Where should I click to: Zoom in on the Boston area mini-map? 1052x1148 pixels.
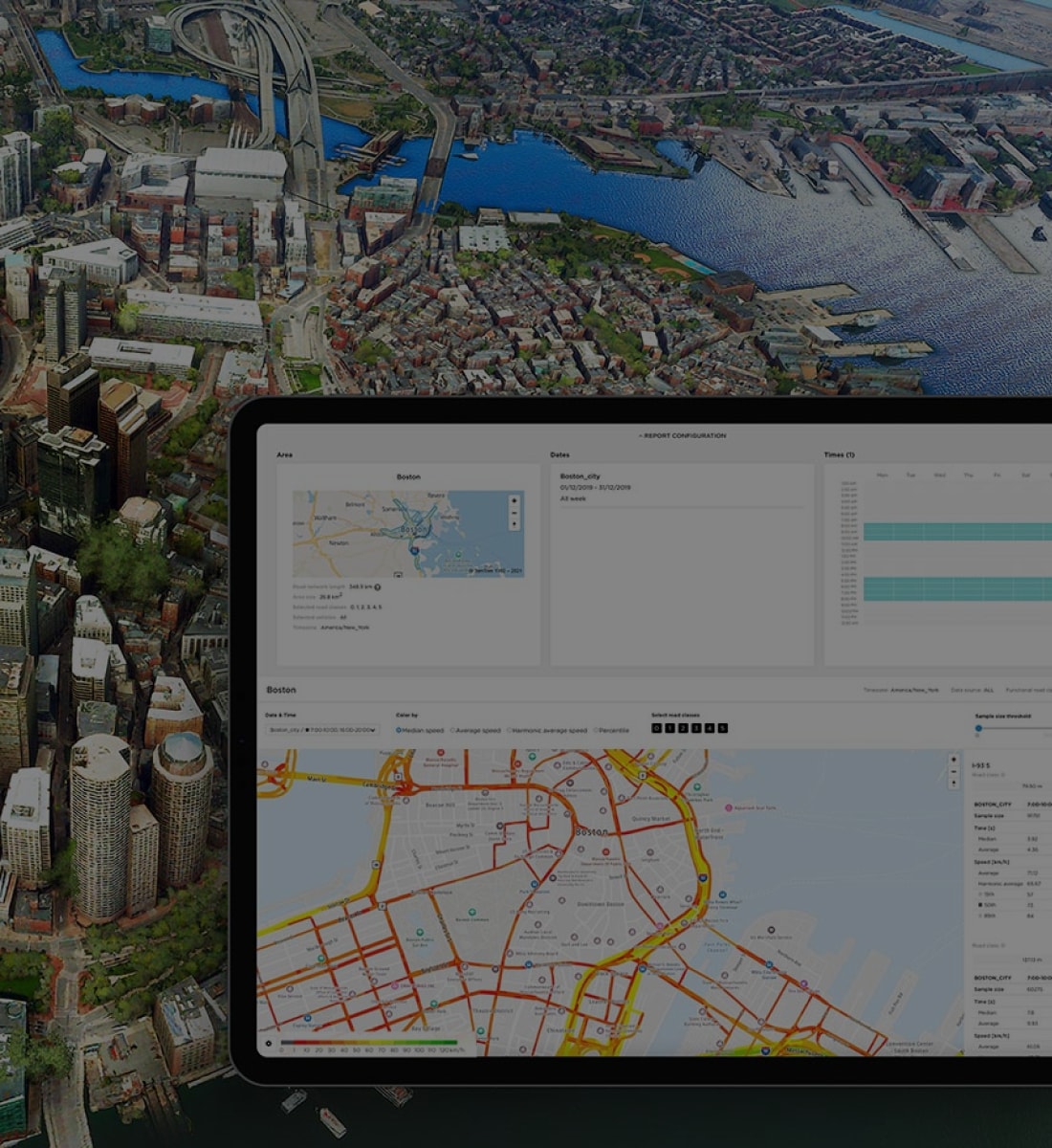(x=514, y=501)
